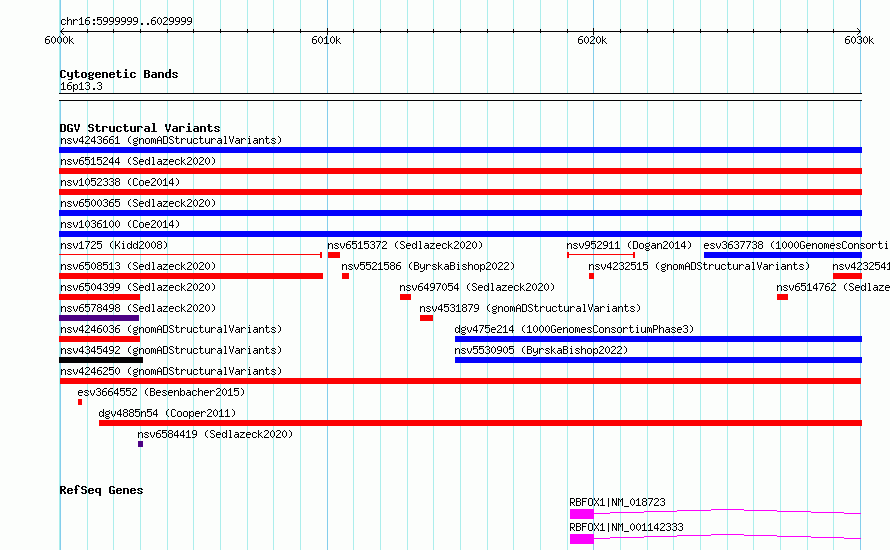890x550 pixels.
Task: Select black bar under nsv4345492
Action: [x=101, y=360]
